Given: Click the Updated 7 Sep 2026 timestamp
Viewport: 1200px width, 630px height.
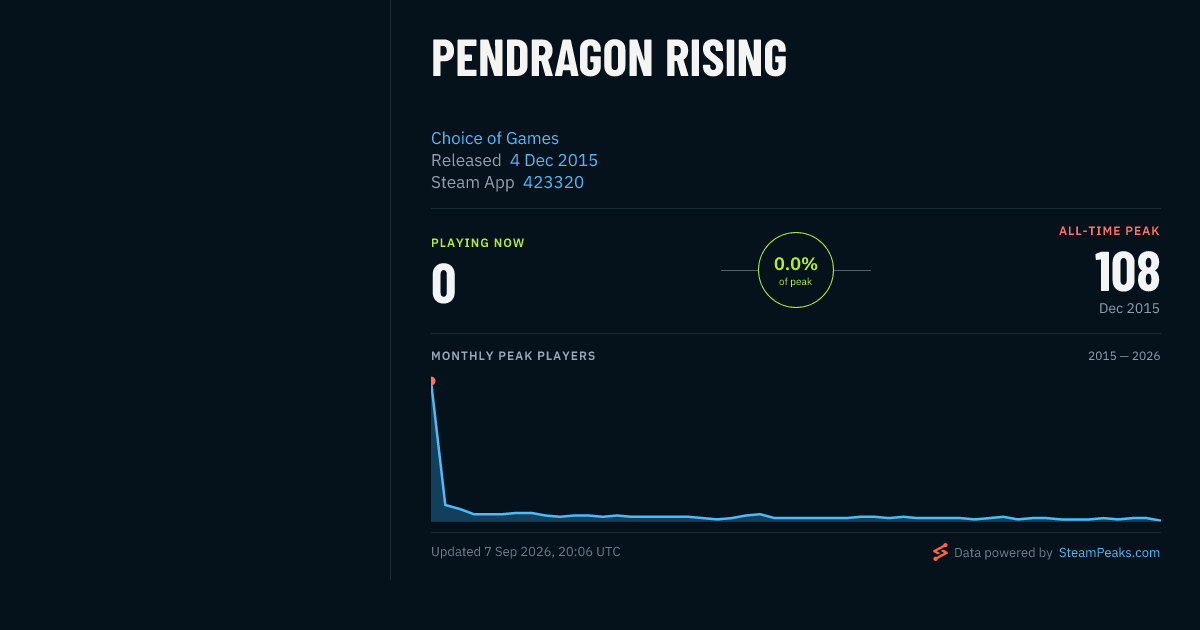Looking at the screenshot, I should [x=526, y=551].
